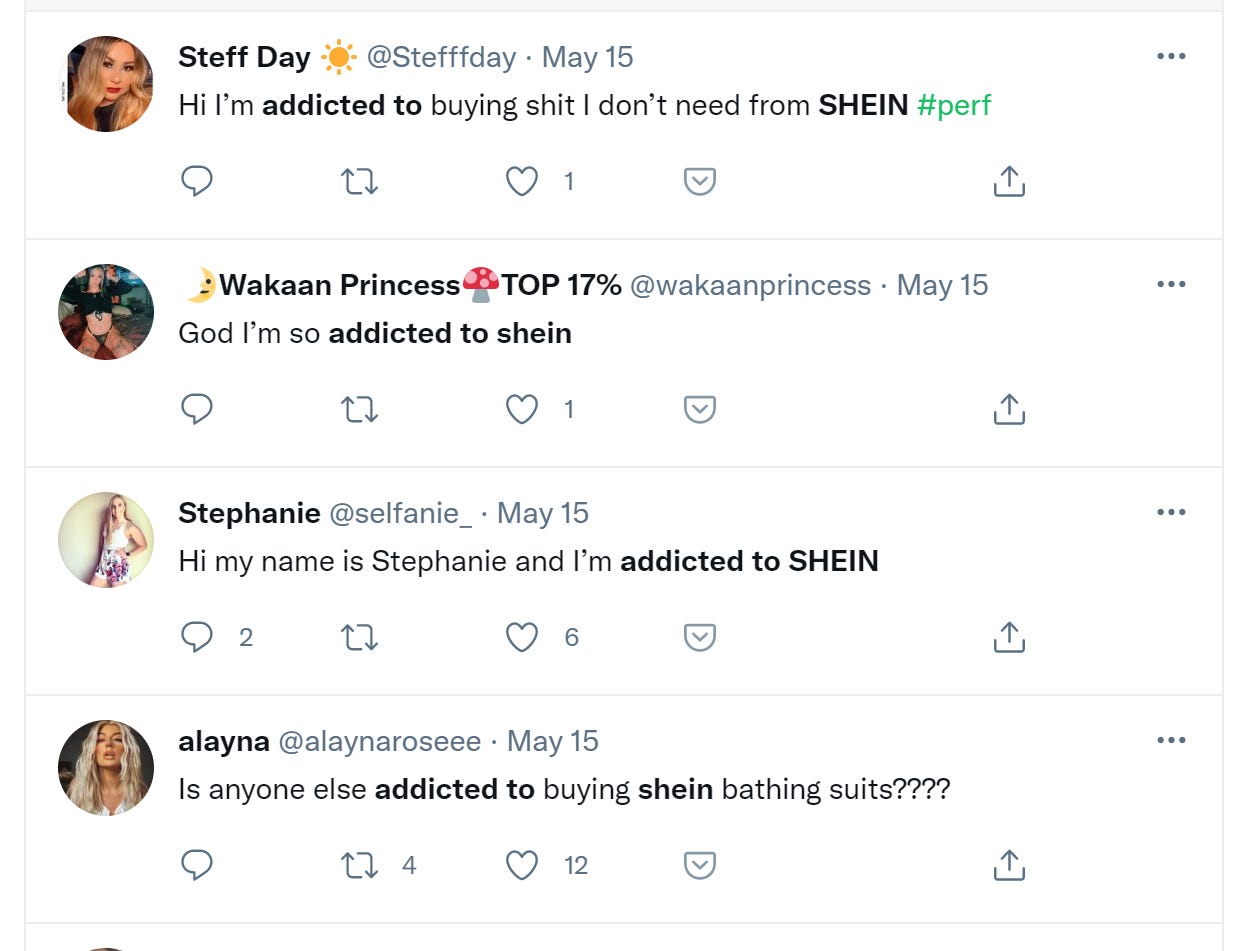Like alayna's tweet
This screenshot has width=1251, height=951.
click(521, 865)
